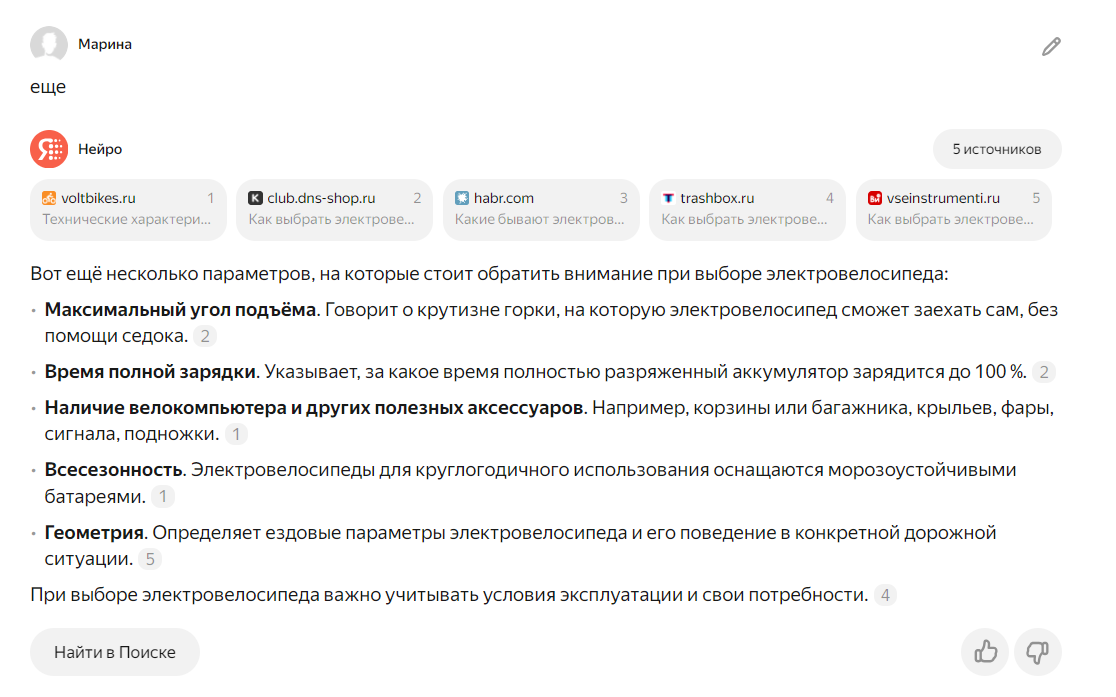
Task: Open the habr.com source card
Action: (x=541, y=209)
